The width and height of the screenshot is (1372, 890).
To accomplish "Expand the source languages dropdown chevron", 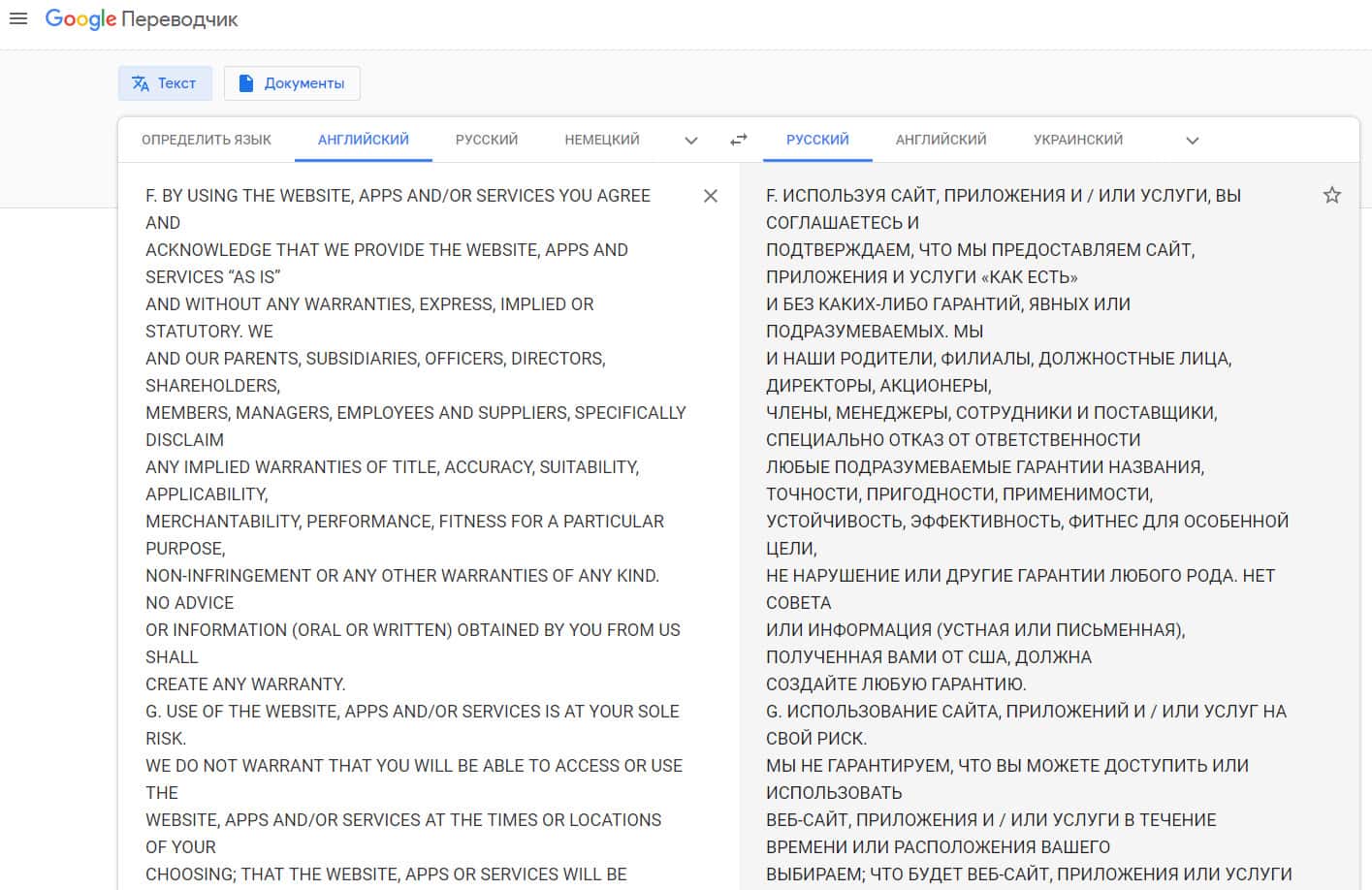I will (x=691, y=141).
